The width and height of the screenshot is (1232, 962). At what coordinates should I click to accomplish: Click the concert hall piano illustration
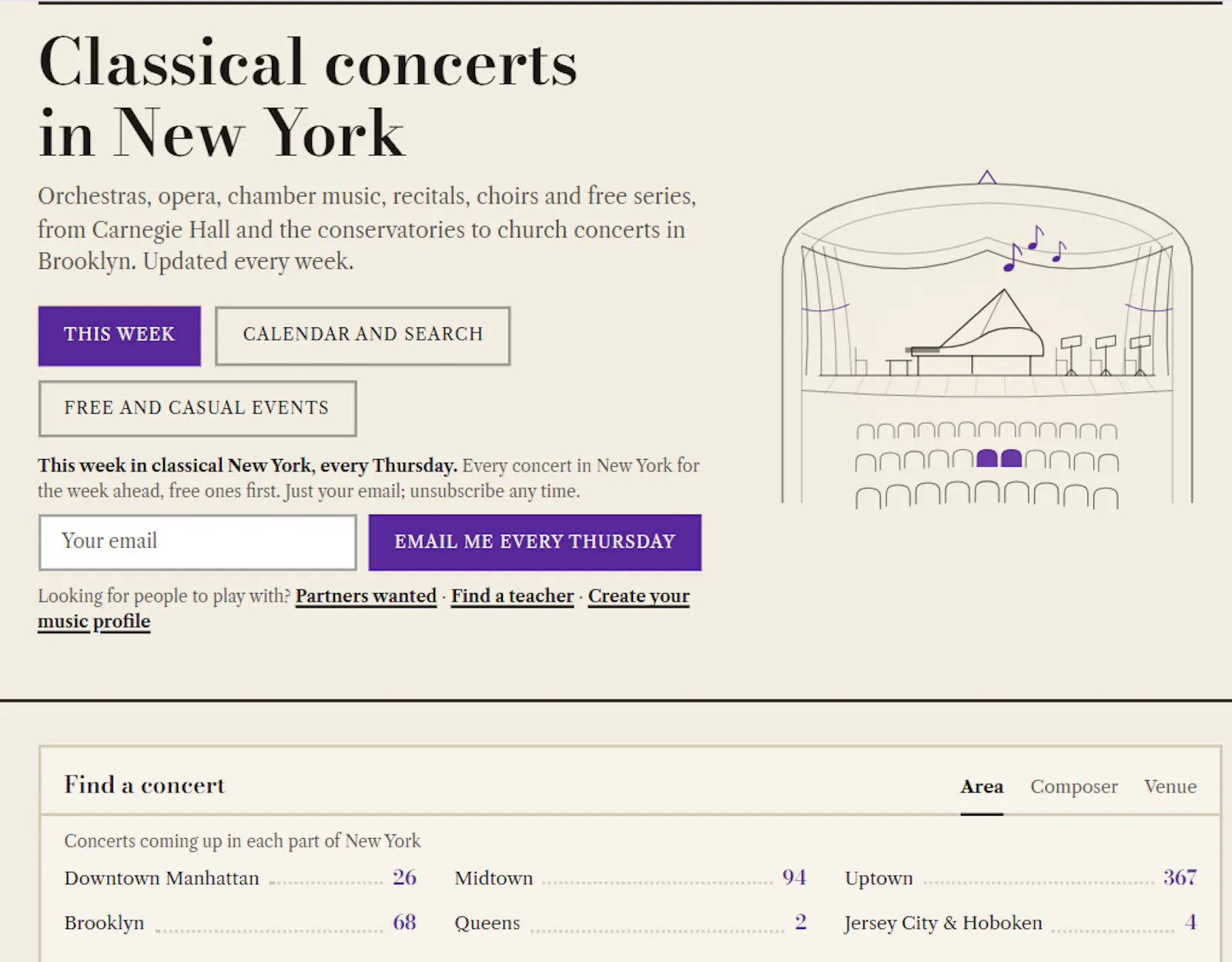pyautogui.click(x=987, y=339)
